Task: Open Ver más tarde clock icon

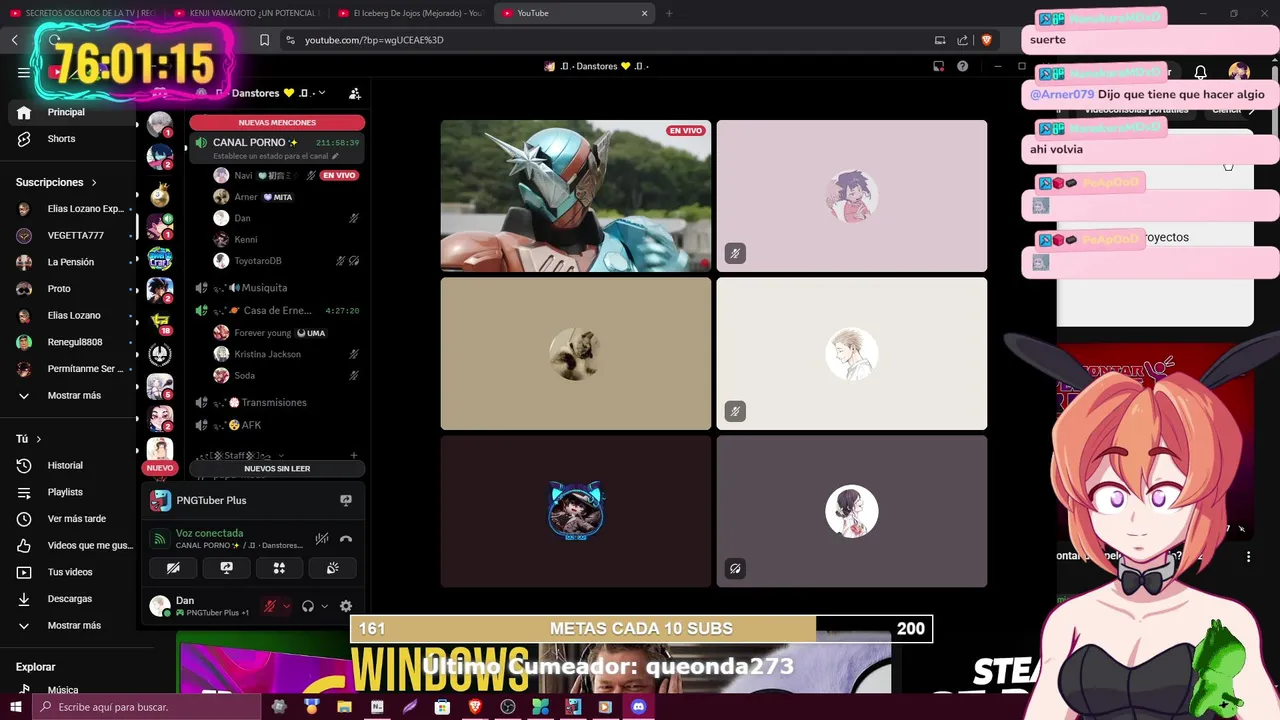Action: [x=24, y=519]
